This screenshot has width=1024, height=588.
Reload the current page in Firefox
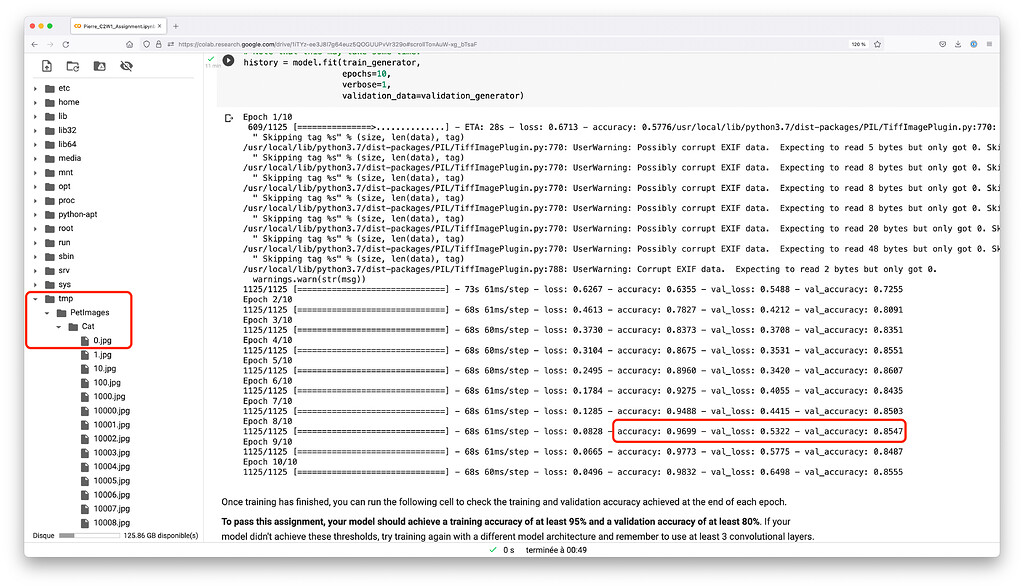coord(67,44)
